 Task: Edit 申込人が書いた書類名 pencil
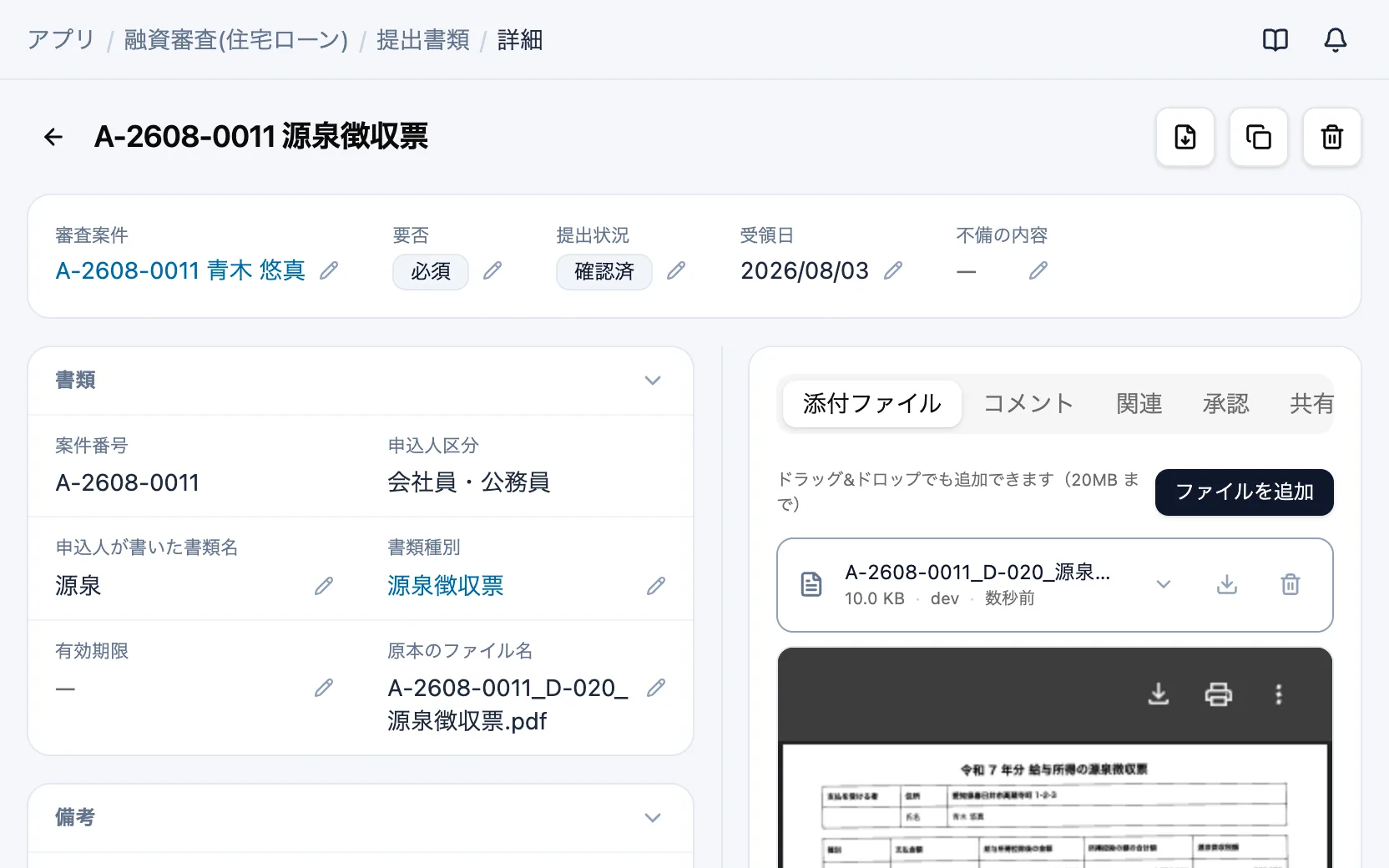(x=324, y=586)
